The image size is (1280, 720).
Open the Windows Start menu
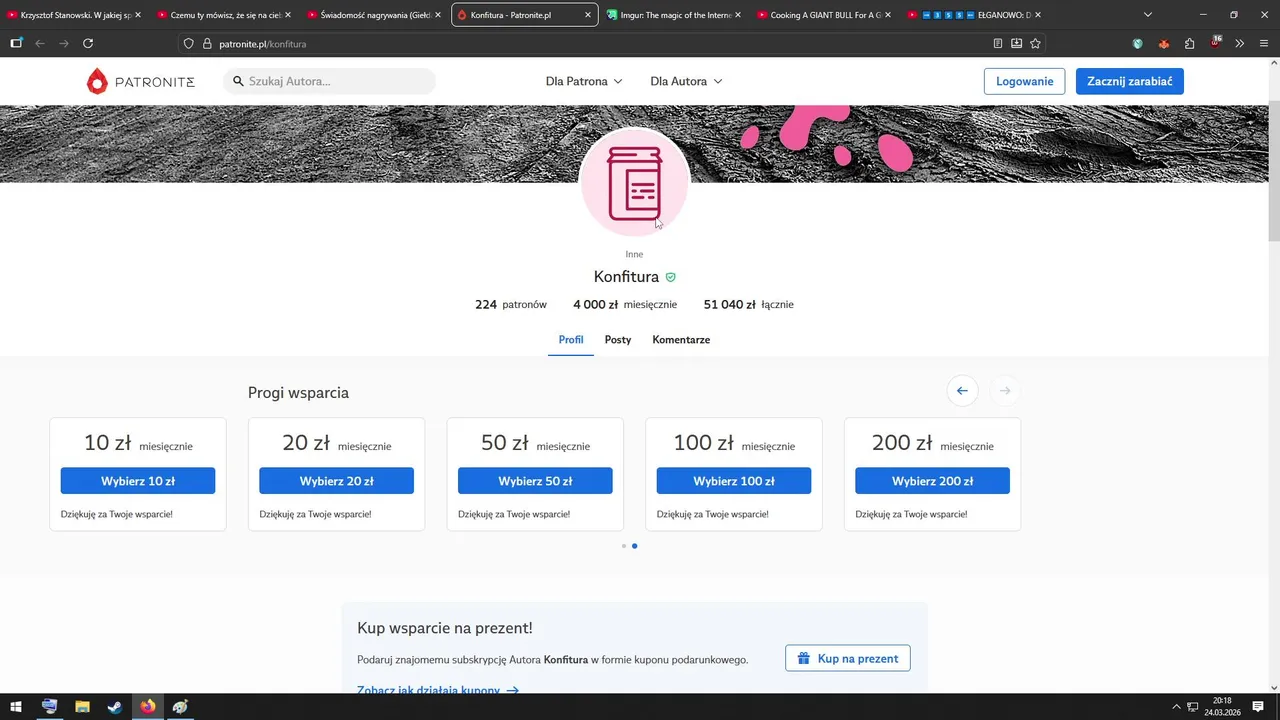16,707
